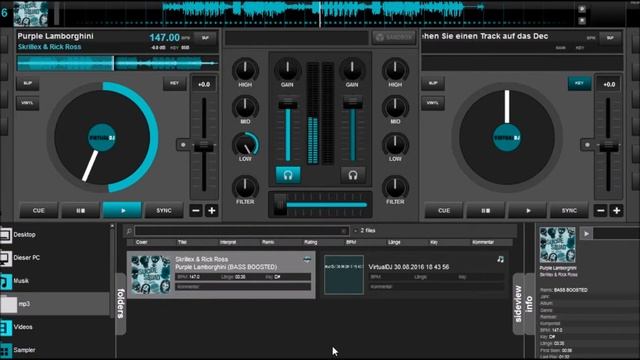Hit the left deck CUE button

pos(38,211)
